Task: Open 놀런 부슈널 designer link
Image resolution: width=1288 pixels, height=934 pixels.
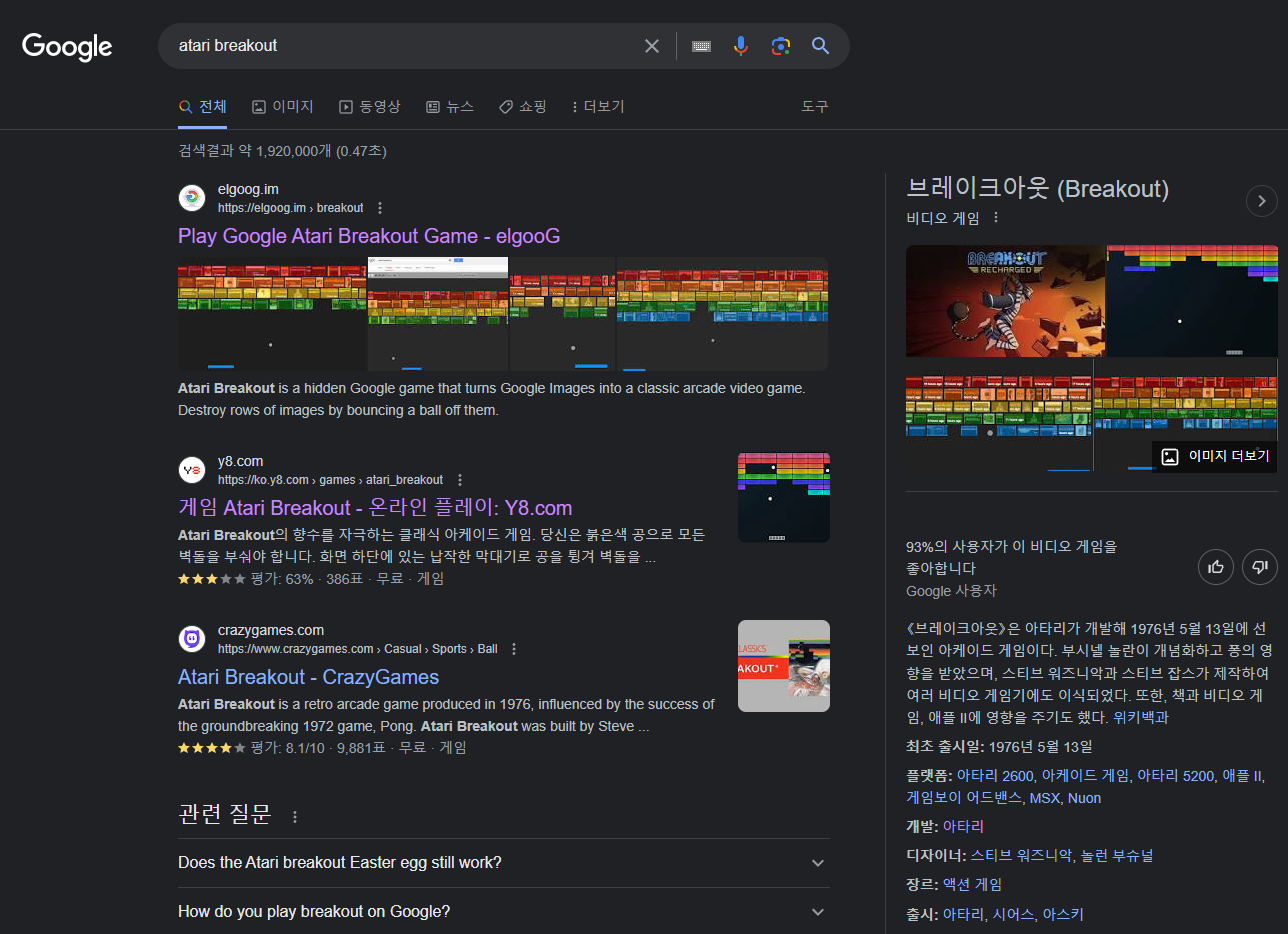Action: pyautogui.click(x=1118, y=855)
